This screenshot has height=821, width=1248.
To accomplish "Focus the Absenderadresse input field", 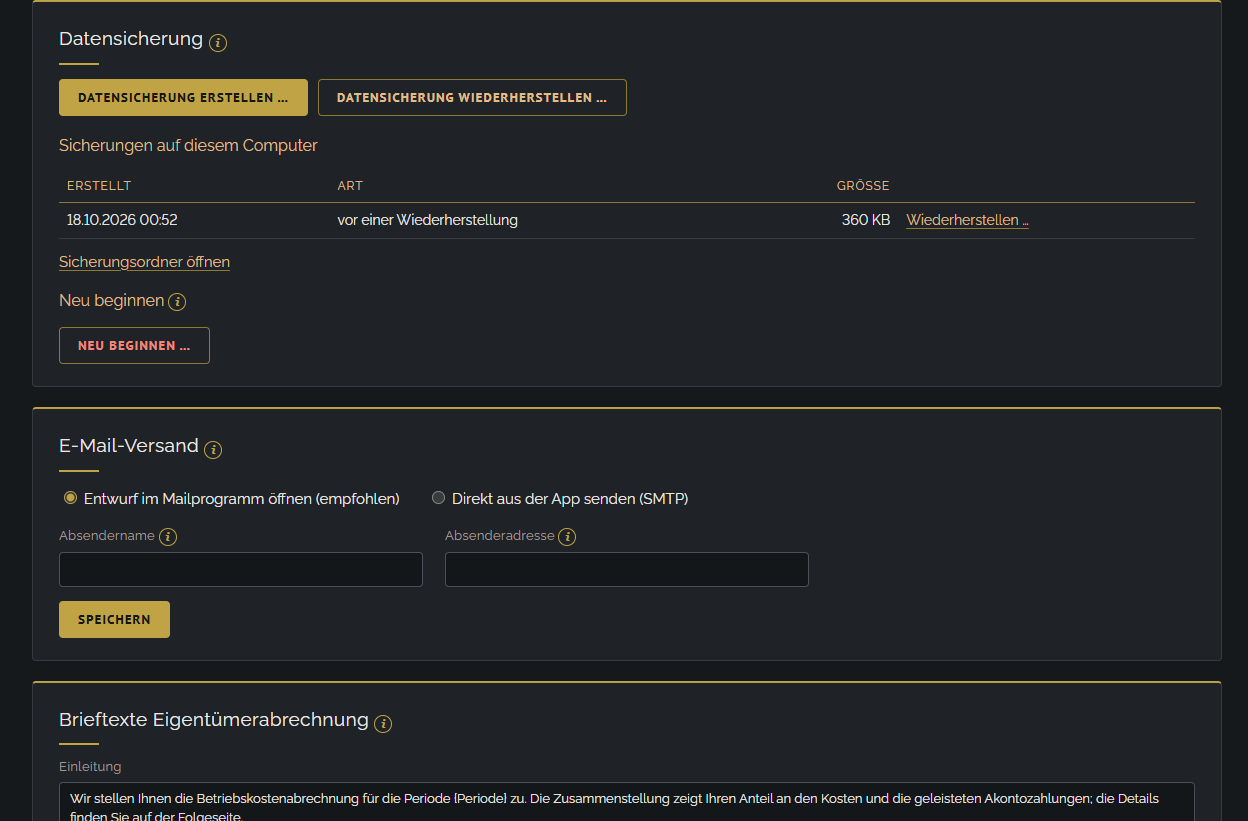I will (x=627, y=570).
